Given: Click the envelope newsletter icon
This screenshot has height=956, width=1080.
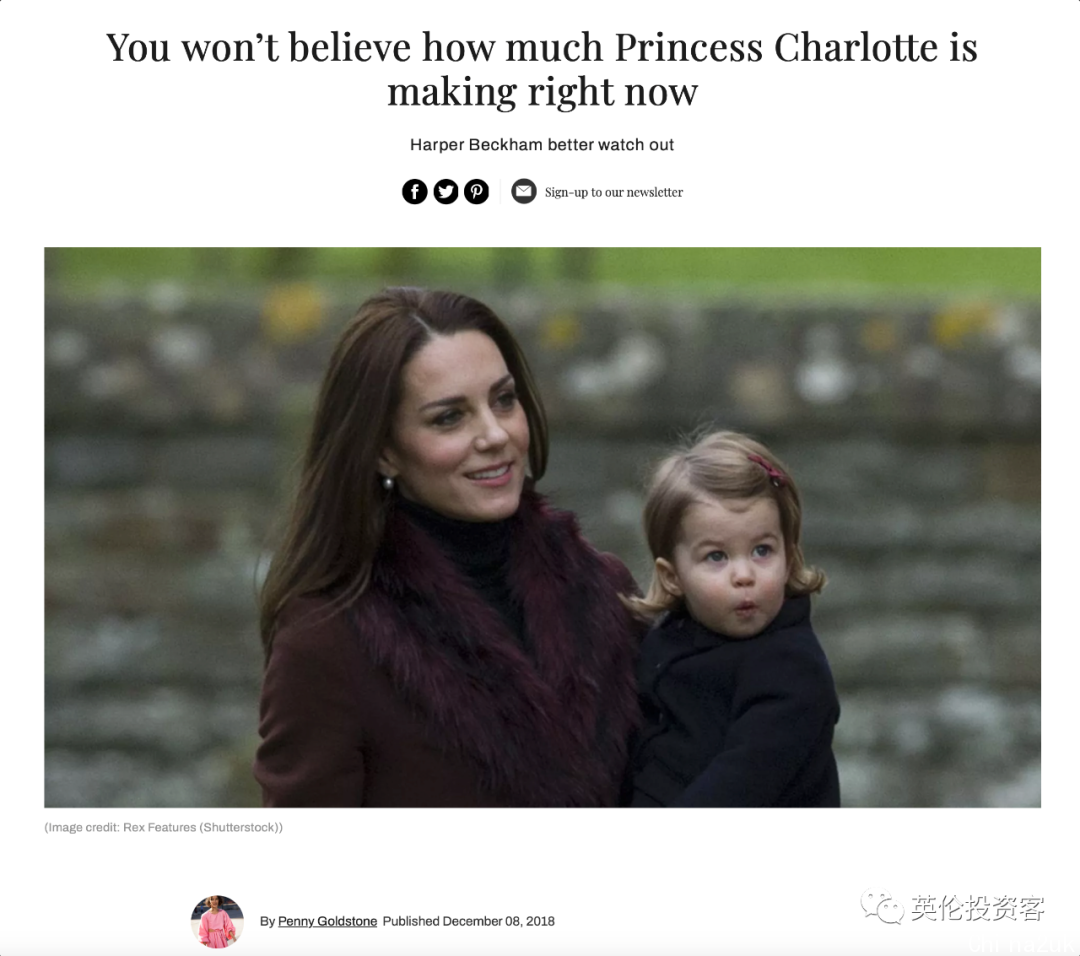Looking at the screenshot, I should [x=523, y=191].
